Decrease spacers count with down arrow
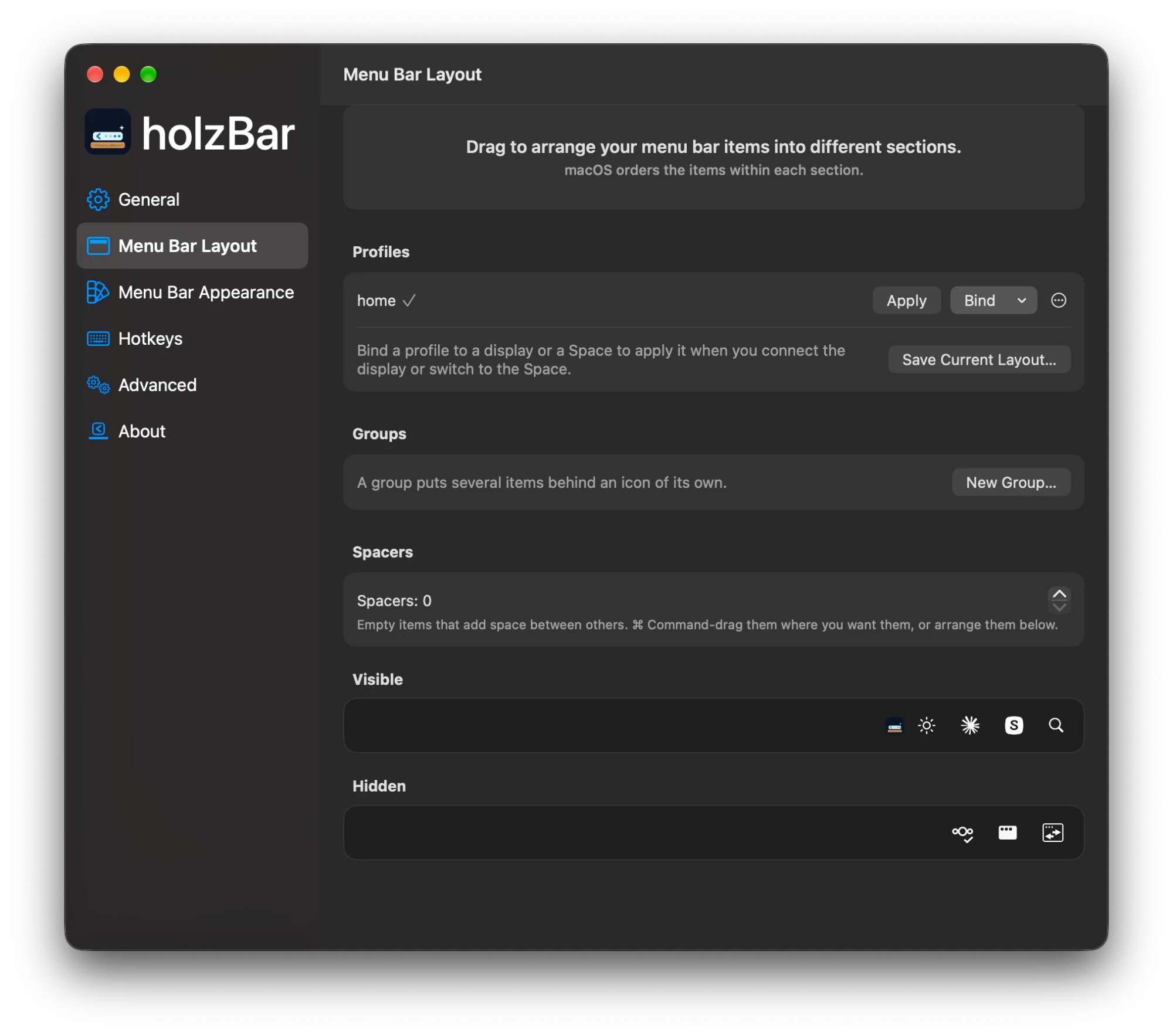 (1059, 607)
